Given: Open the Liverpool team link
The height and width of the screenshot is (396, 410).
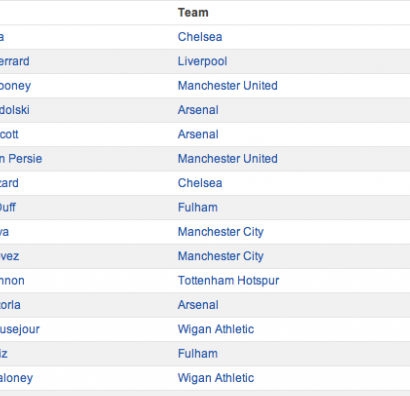Looking at the screenshot, I should click(x=202, y=61).
